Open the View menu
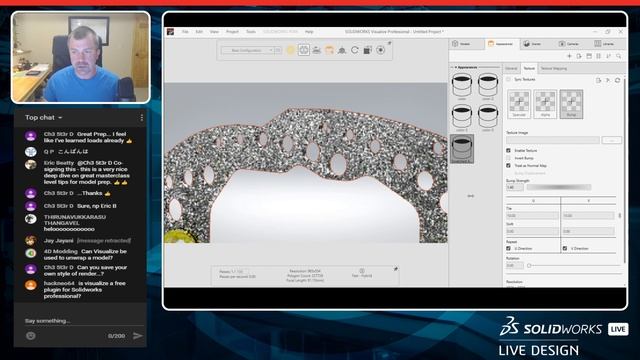Image resolution: width=640 pixels, height=360 pixels. pyautogui.click(x=214, y=32)
